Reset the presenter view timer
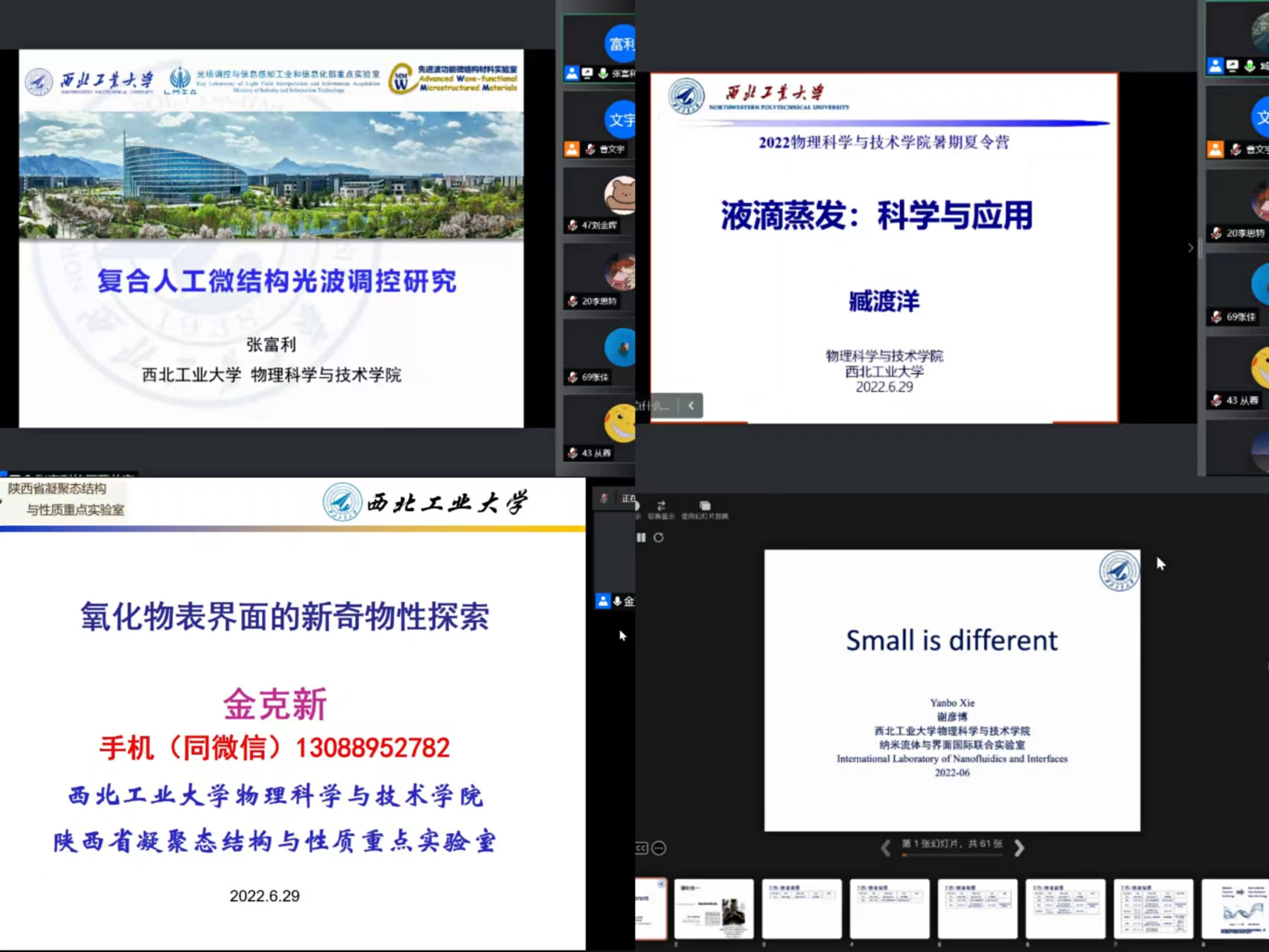1269x952 pixels. (658, 538)
